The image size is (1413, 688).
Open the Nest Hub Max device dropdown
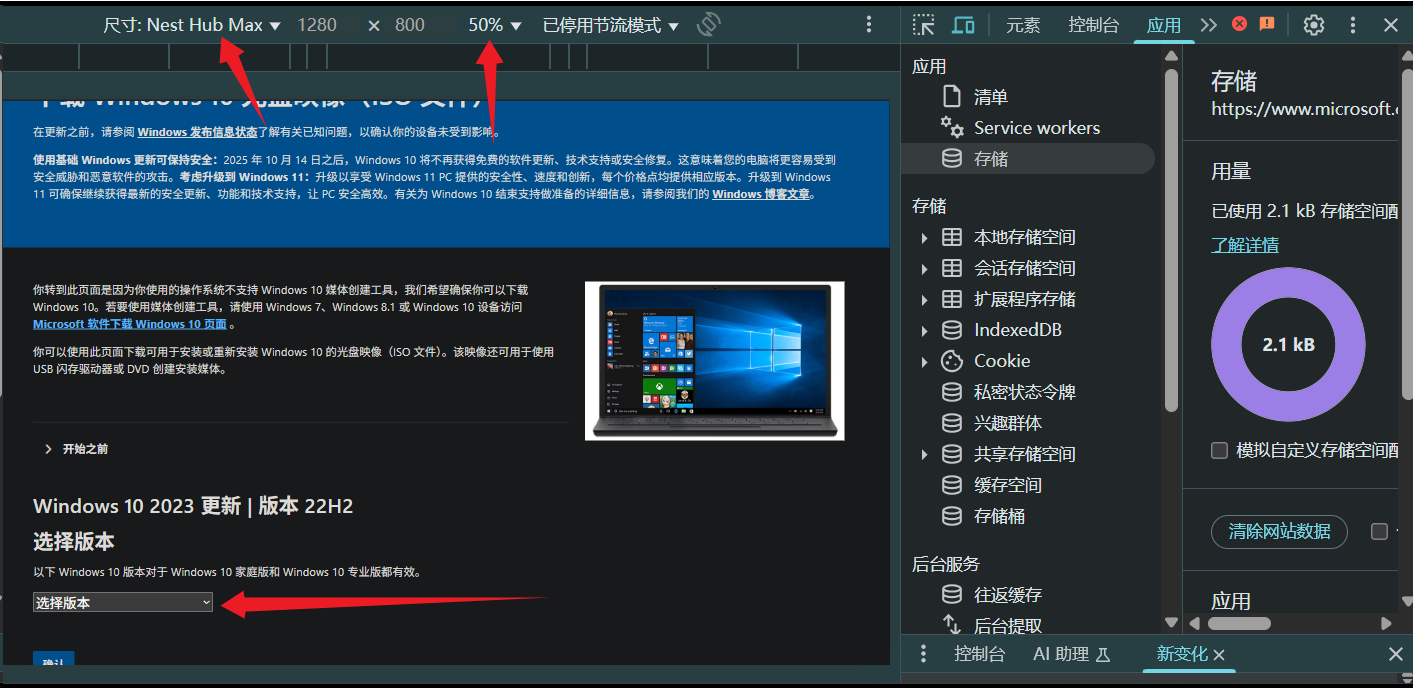192,25
